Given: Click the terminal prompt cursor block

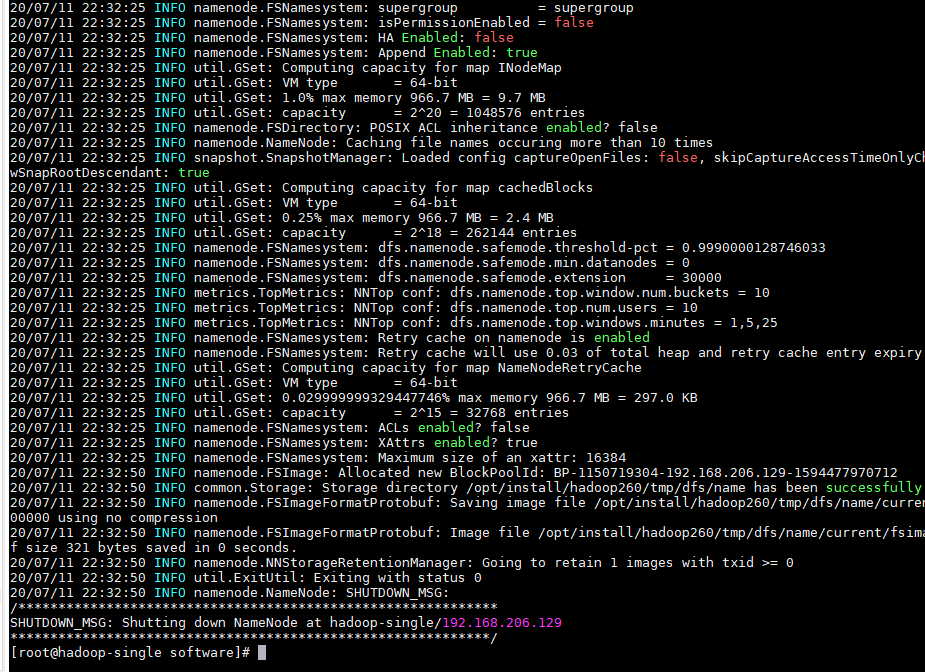Looking at the screenshot, I should (x=261, y=651).
